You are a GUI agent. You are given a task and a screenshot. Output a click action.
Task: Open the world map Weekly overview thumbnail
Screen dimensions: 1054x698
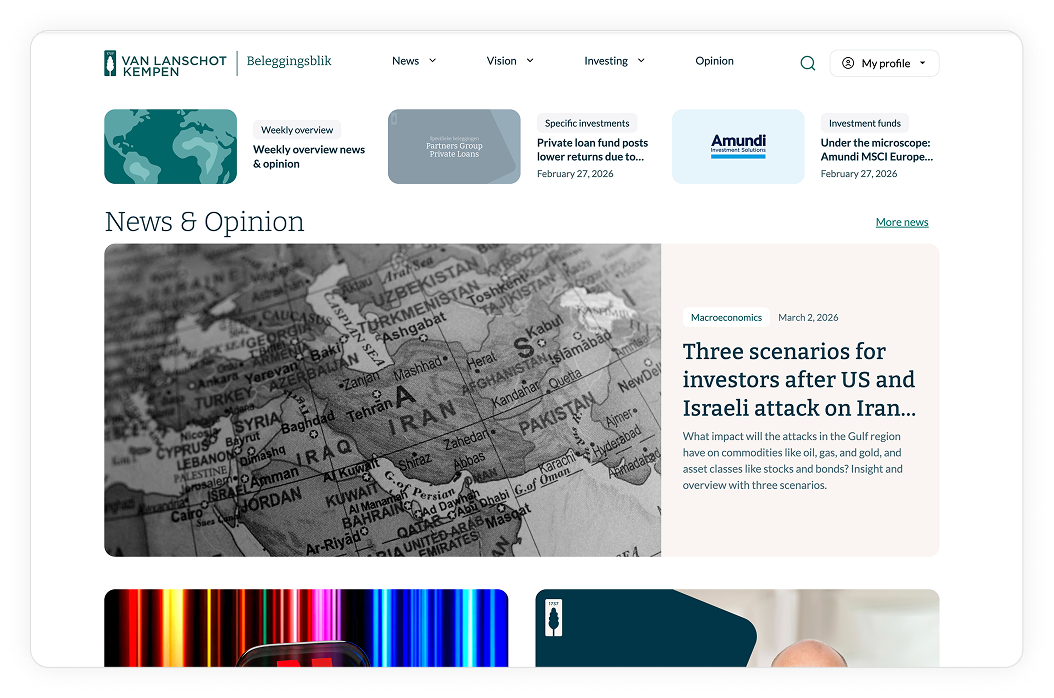click(170, 146)
